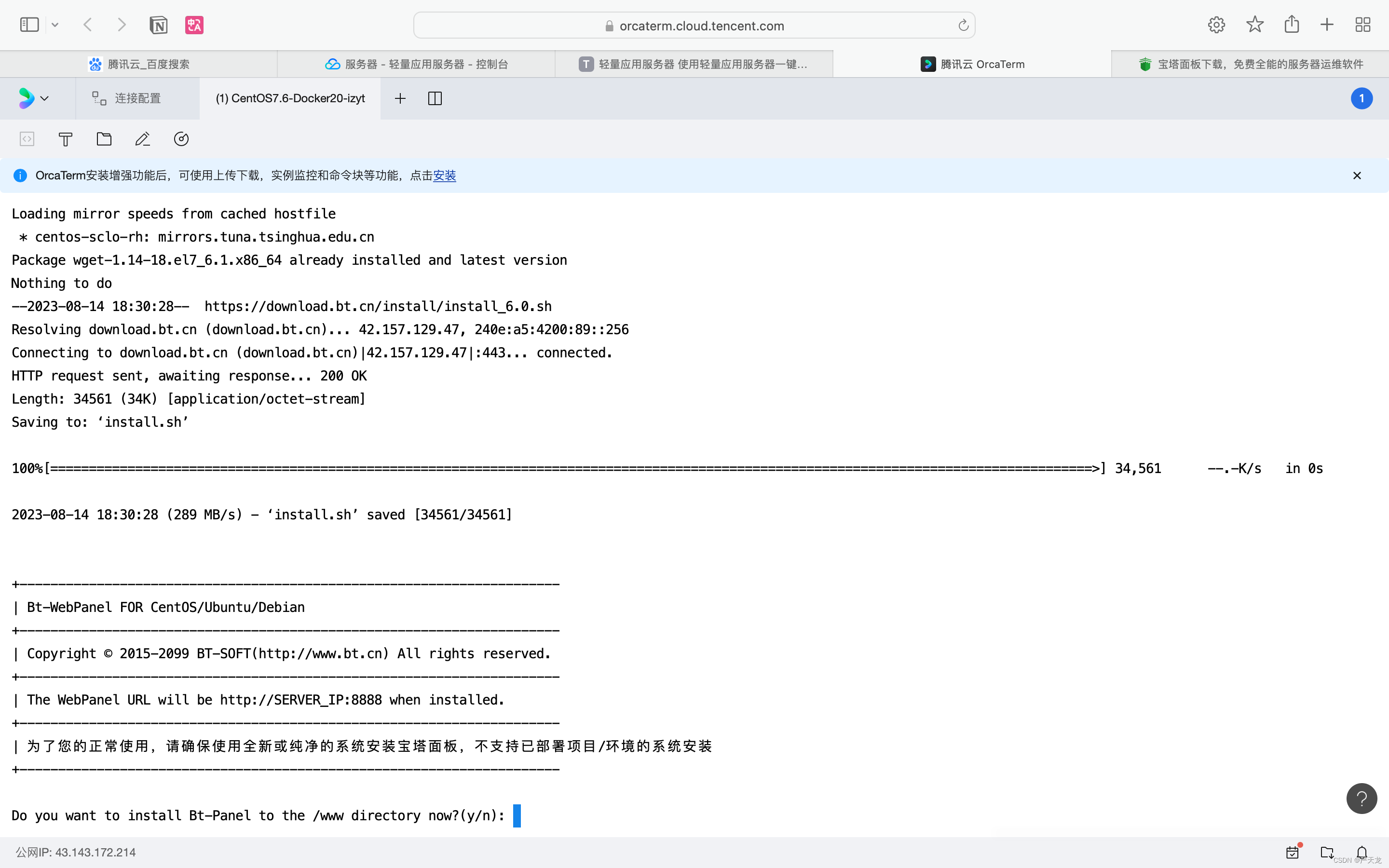1389x868 pixels.
Task: Bookmark page with the star icon
Action: pyautogui.click(x=1255, y=25)
